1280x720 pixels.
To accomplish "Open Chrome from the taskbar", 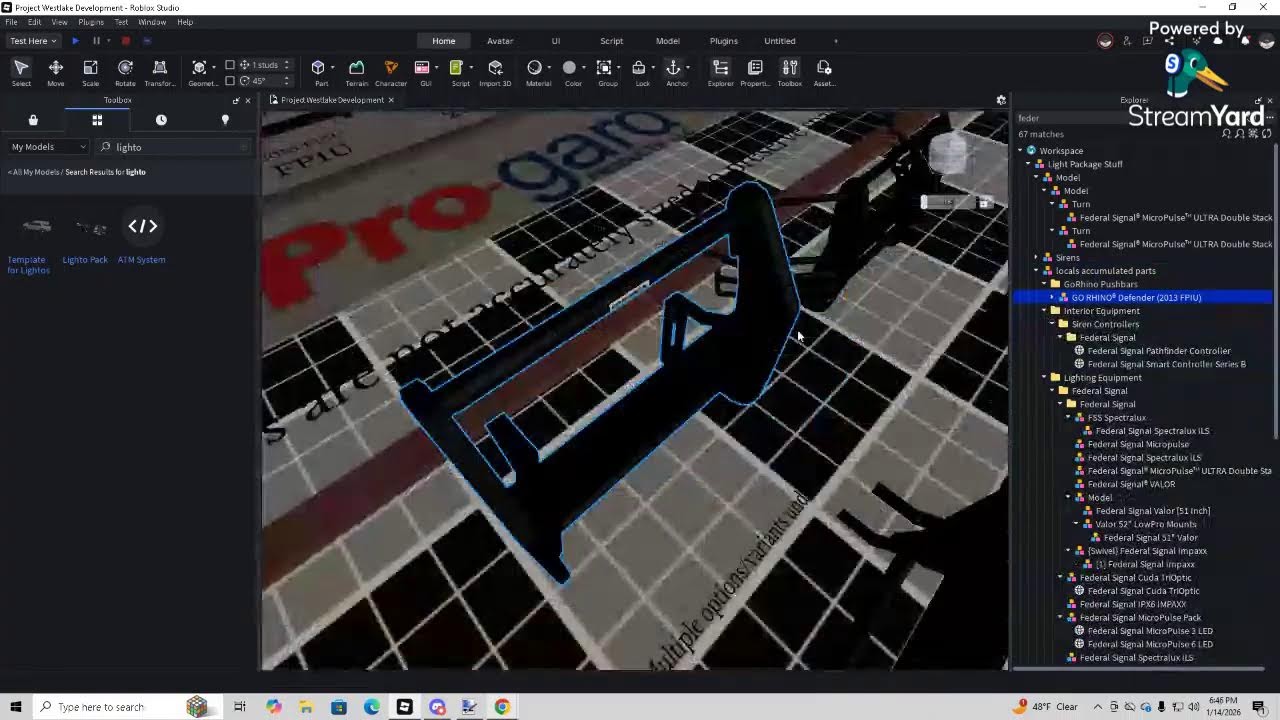I will coord(502,707).
